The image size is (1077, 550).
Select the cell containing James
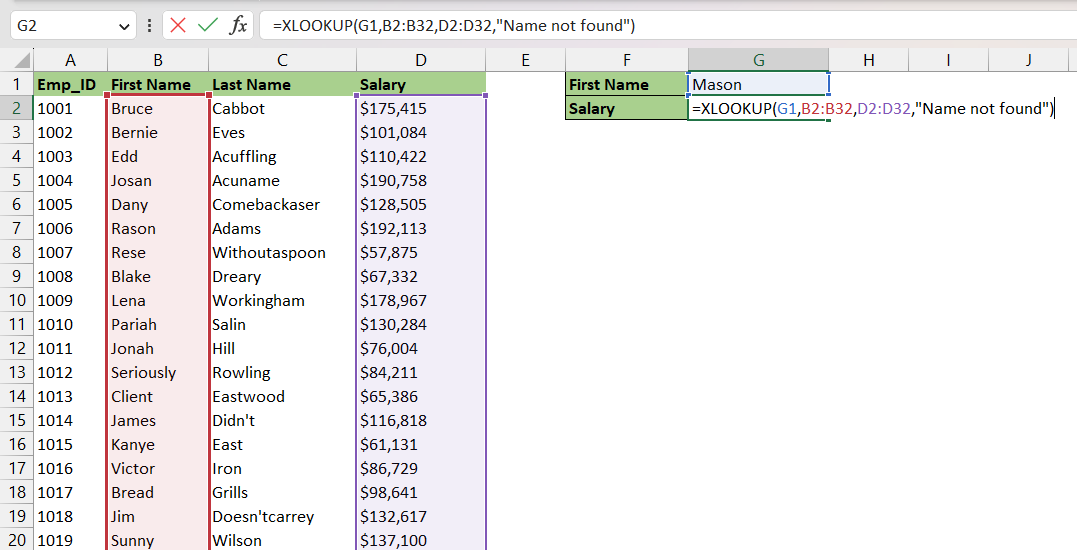158,421
